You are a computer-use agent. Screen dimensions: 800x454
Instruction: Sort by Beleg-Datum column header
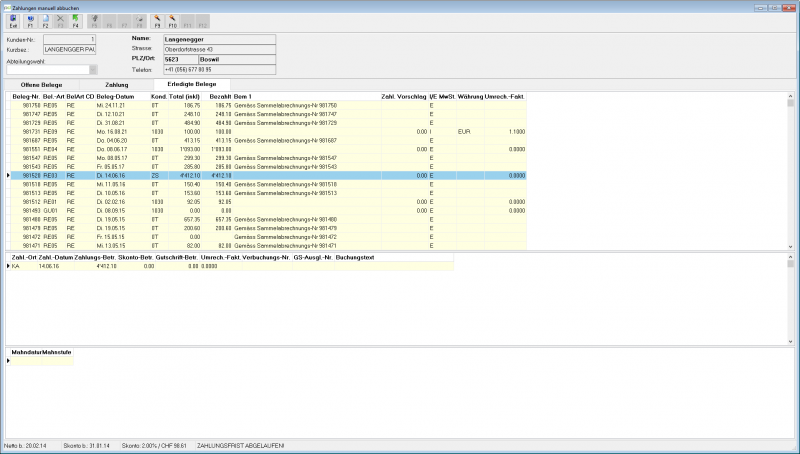(x=115, y=96)
